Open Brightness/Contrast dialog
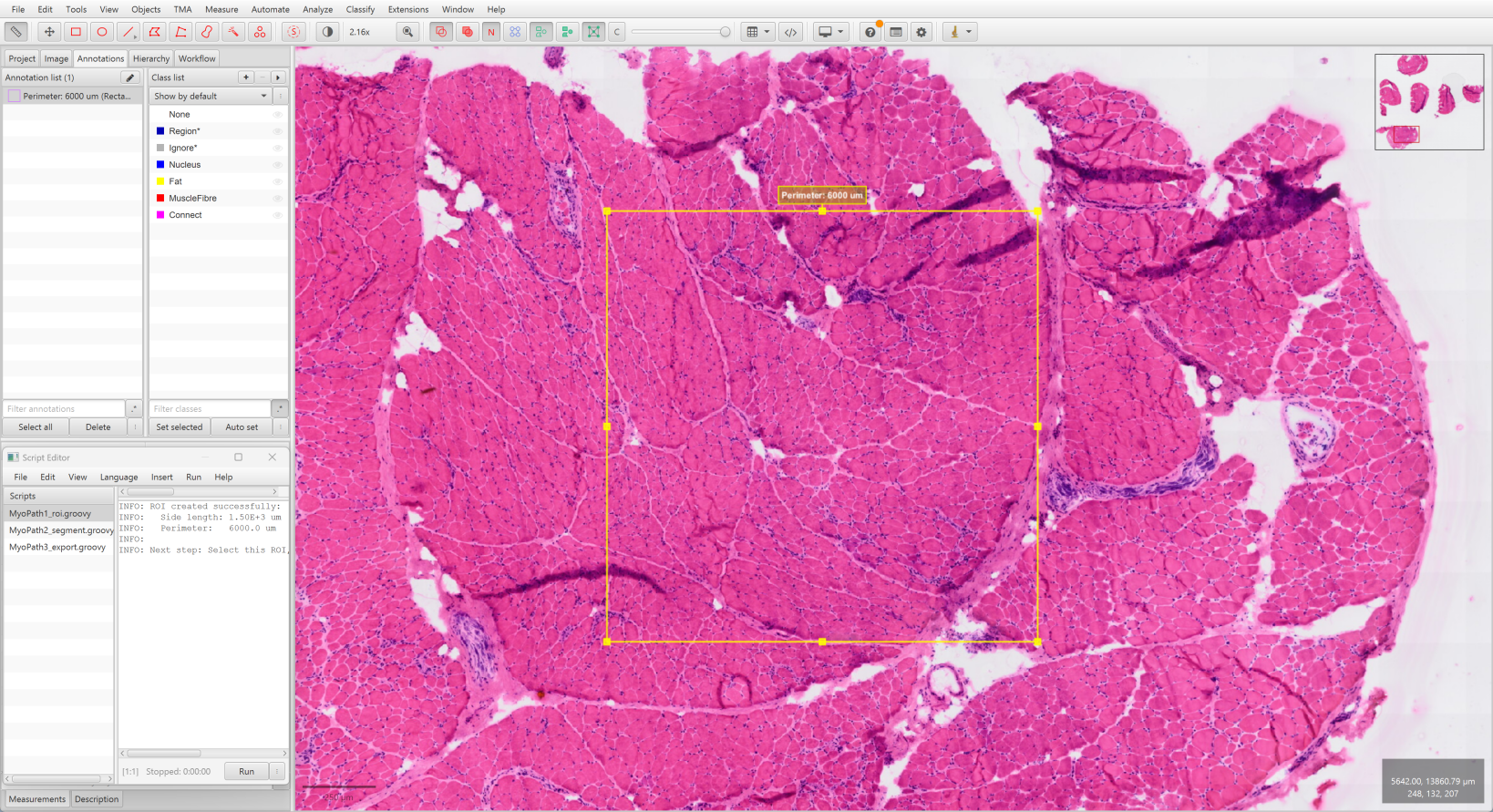Viewport: 1493px width, 812px height. pos(328,32)
